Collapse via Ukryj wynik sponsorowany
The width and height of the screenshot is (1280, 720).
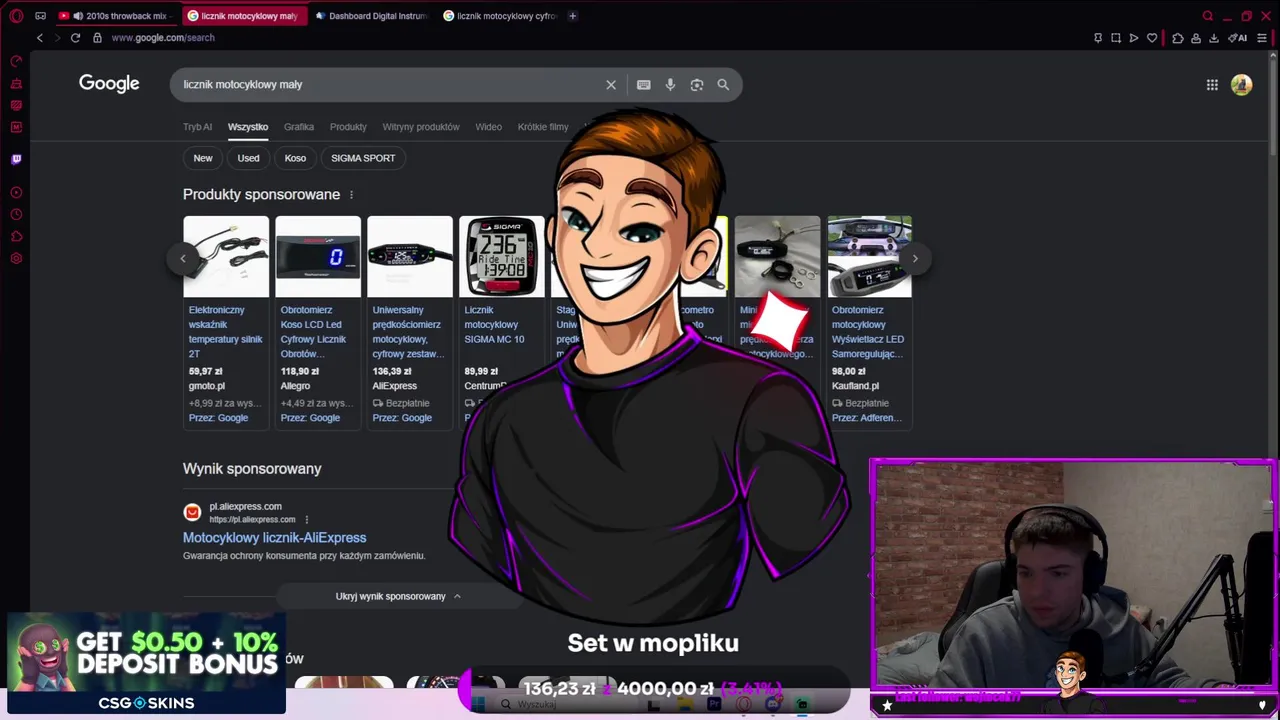(x=398, y=596)
